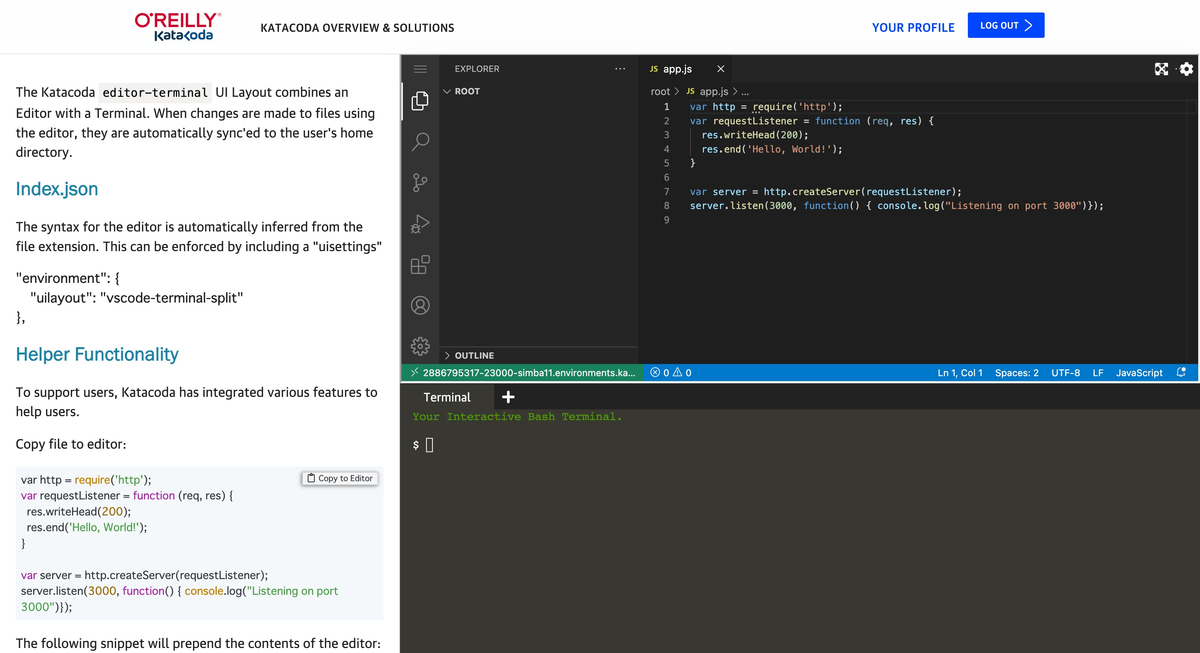1200x653 pixels.
Task: Open the Explorer files view
Action: coord(420,101)
